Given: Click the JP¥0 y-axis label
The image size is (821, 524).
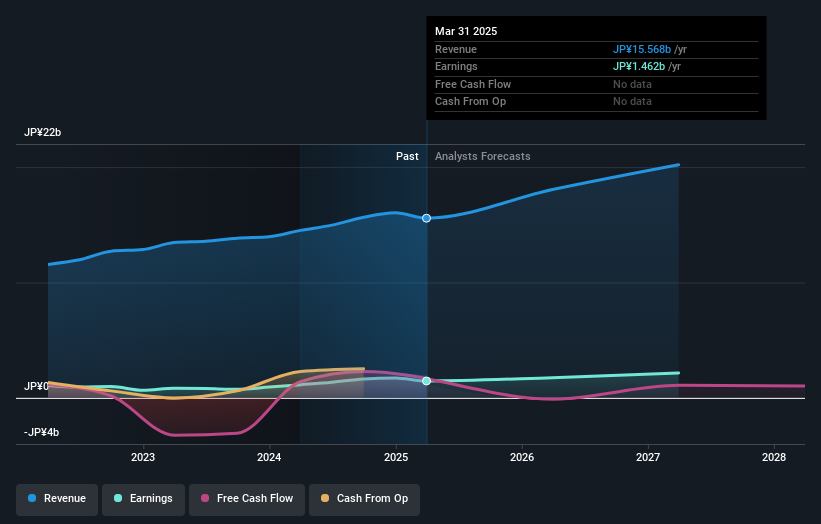Looking at the screenshot, I should point(36,386).
